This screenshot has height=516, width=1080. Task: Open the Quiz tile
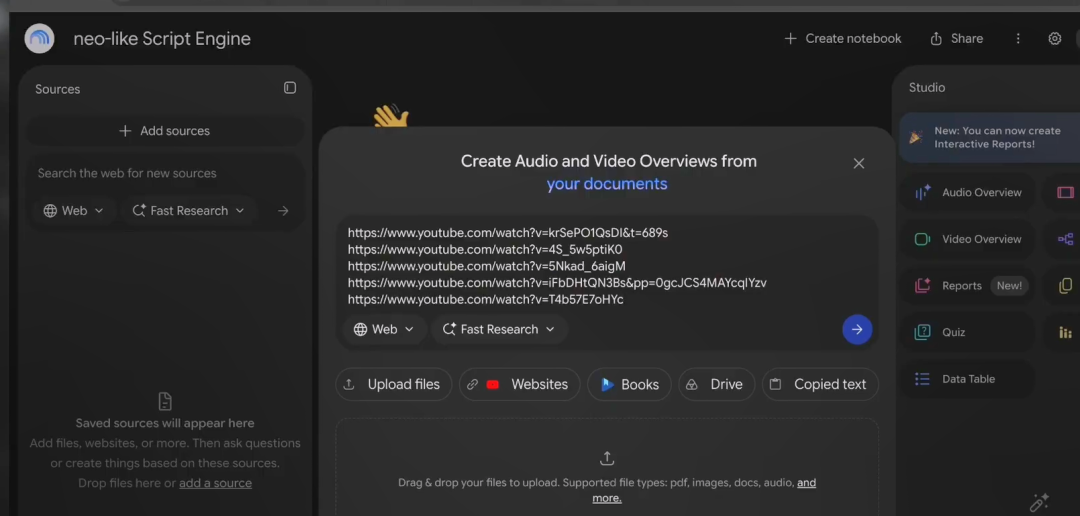(967, 332)
